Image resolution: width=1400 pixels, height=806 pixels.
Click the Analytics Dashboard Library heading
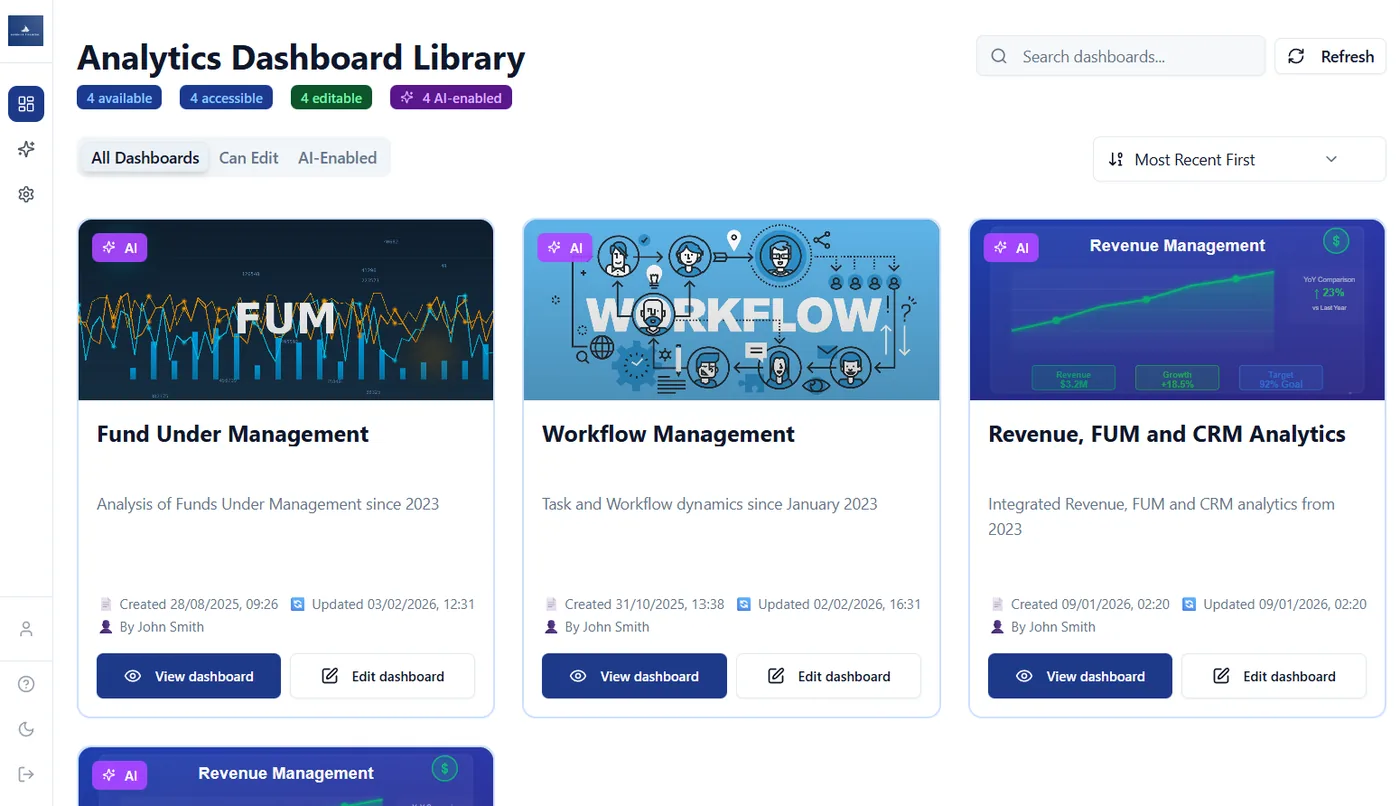(301, 57)
